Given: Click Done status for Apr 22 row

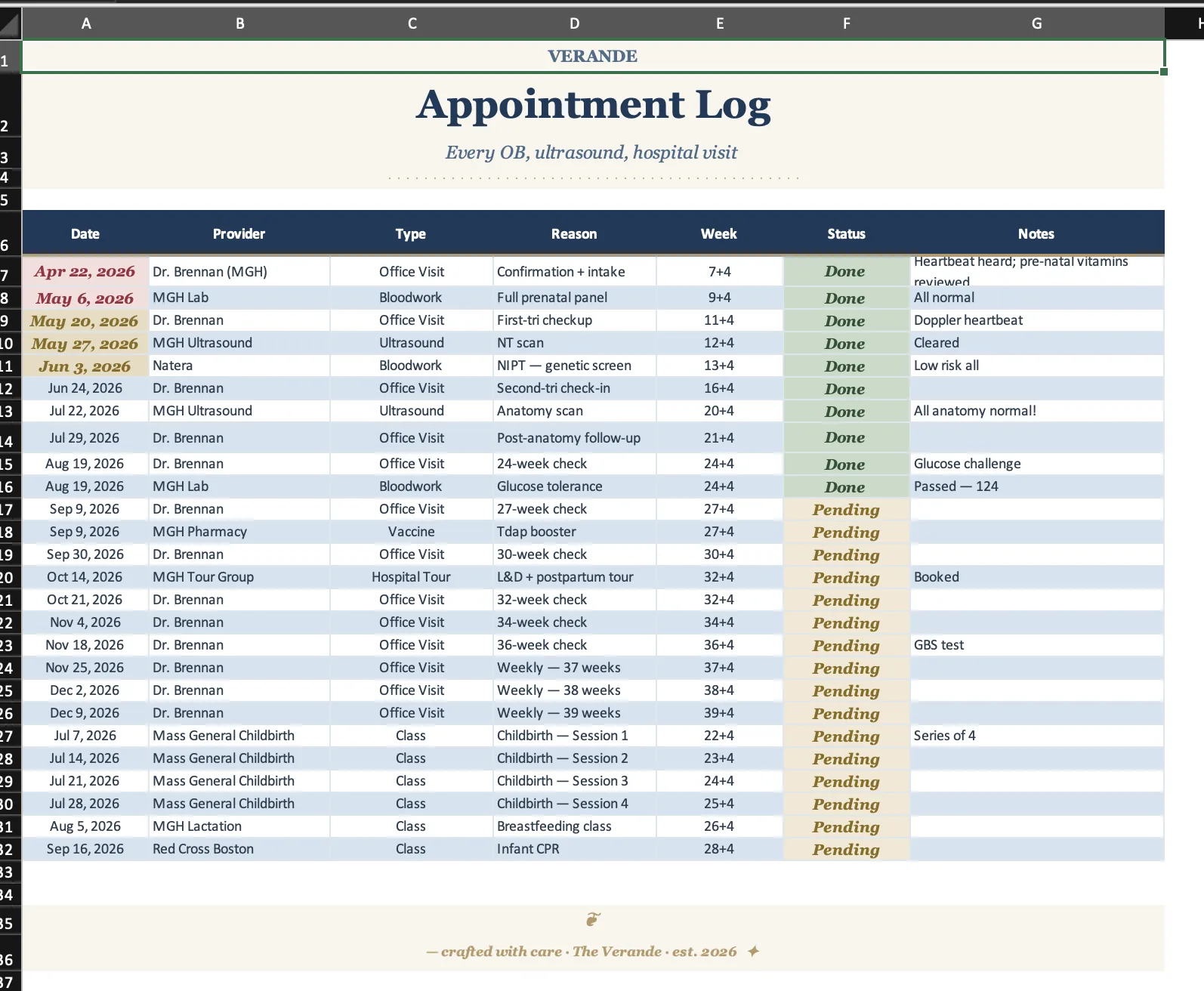Looking at the screenshot, I should coord(847,271).
